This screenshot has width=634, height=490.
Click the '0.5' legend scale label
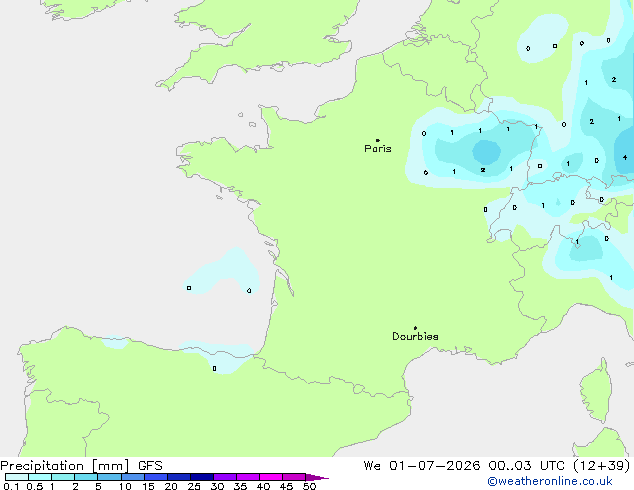35,486
